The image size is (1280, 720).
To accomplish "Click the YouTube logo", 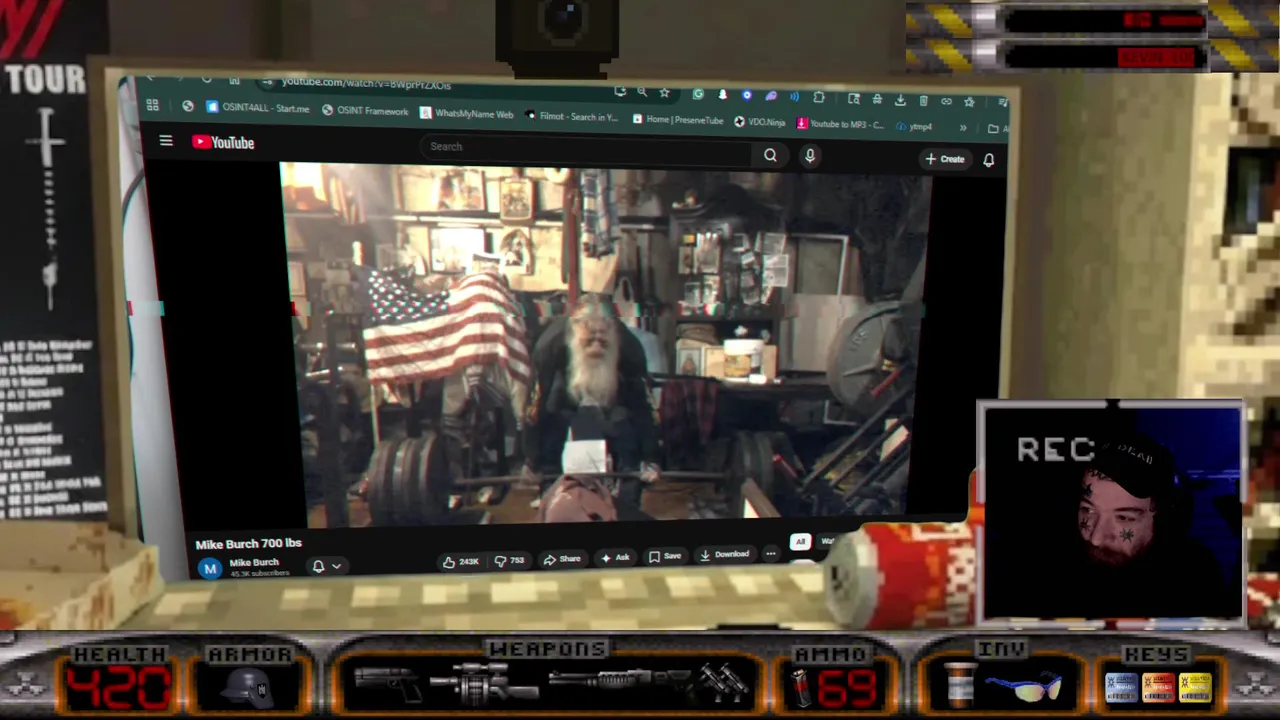I will point(223,142).
